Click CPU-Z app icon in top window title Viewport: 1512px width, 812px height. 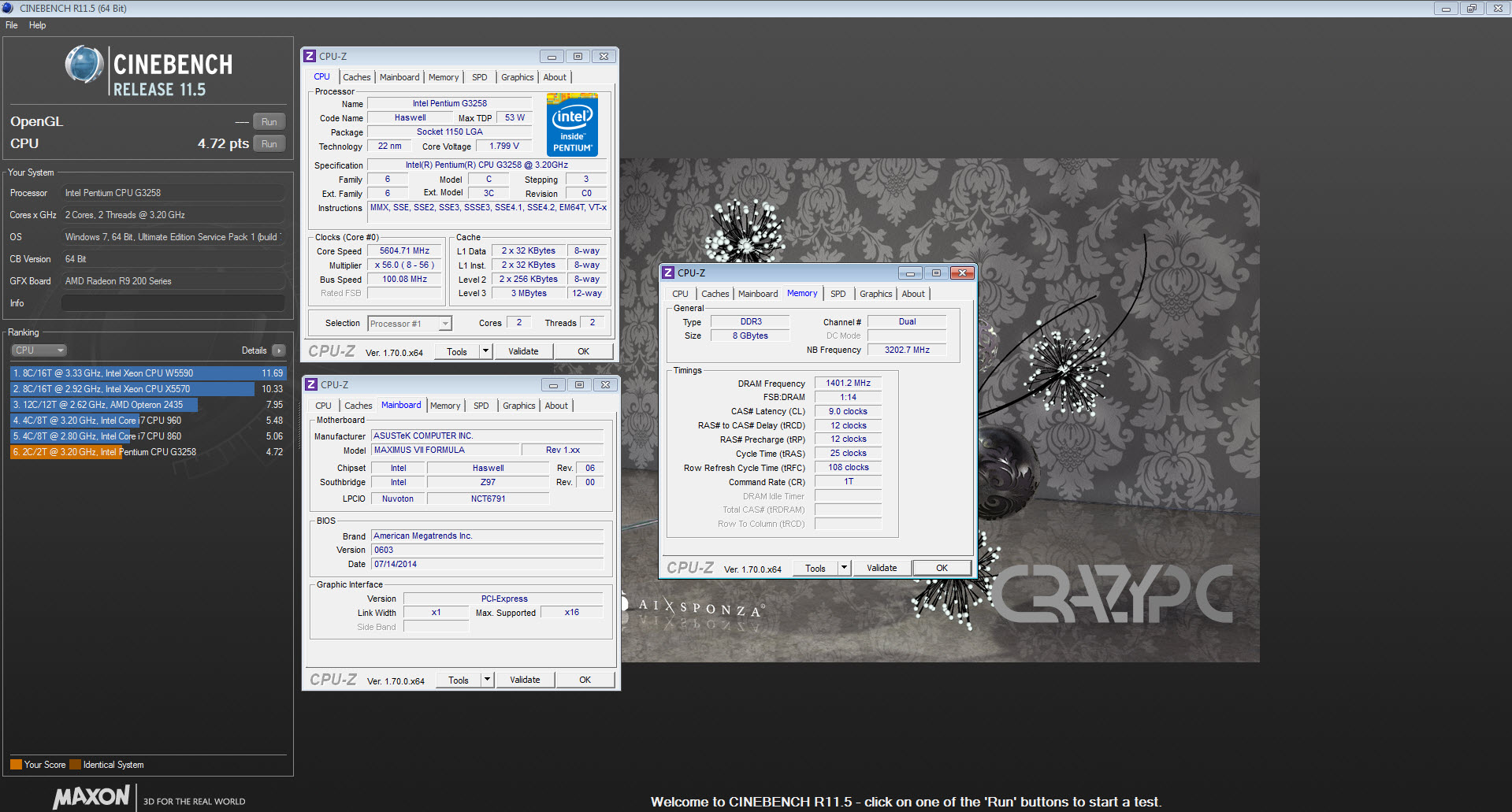[310, 57]
